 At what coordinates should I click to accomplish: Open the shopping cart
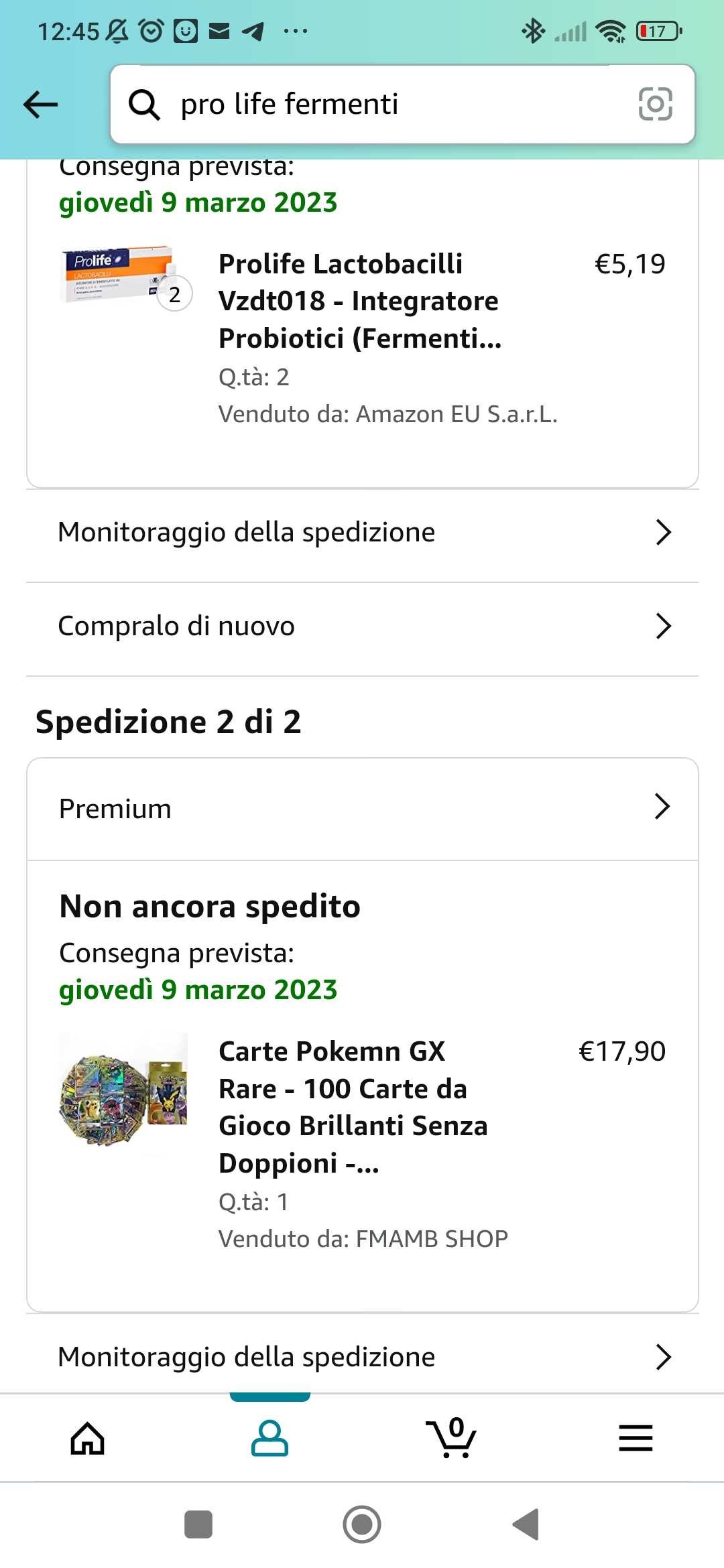coord(451,1438)
